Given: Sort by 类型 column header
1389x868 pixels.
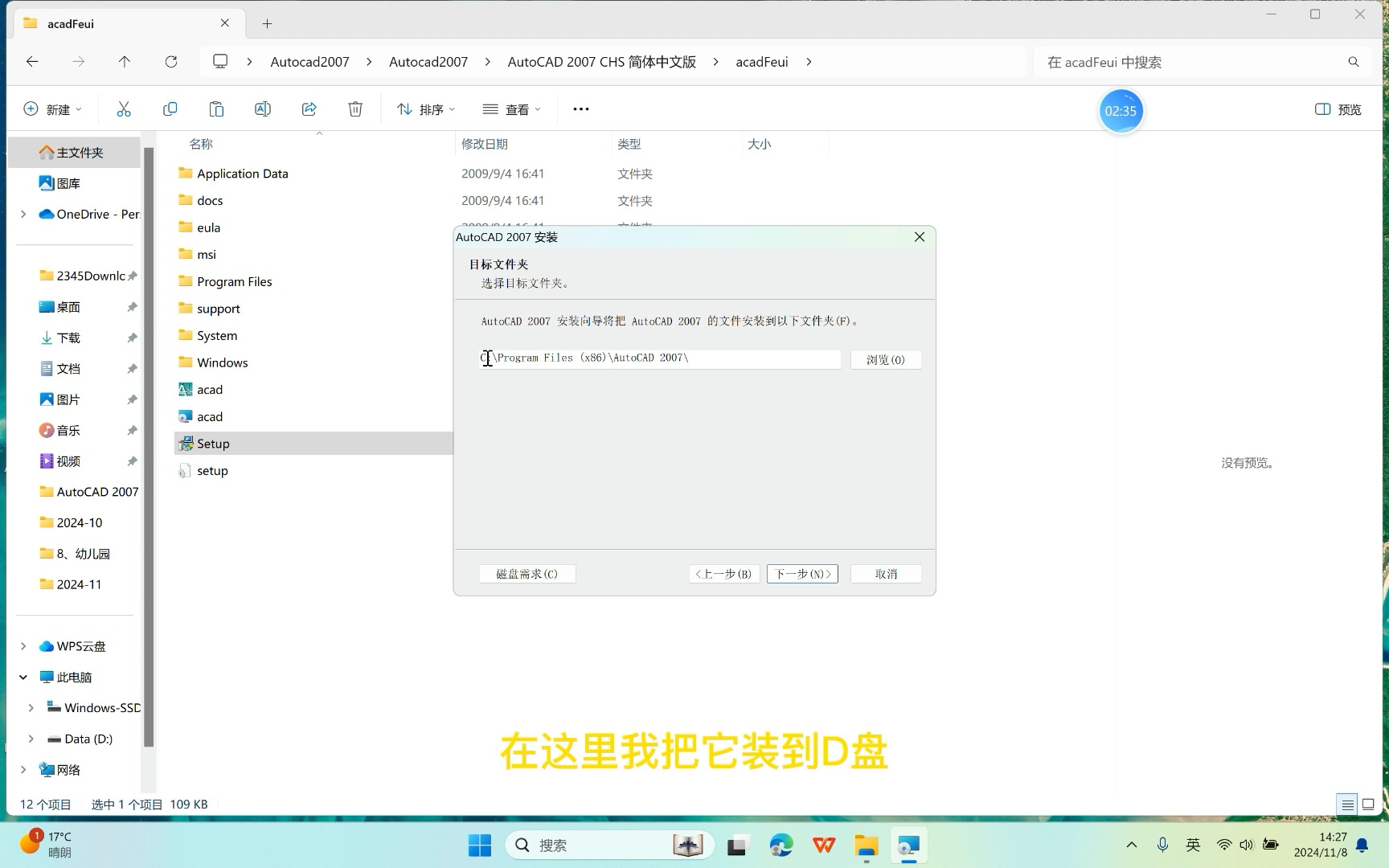Looking at the screenshot, I should click(x=629, y=144).
